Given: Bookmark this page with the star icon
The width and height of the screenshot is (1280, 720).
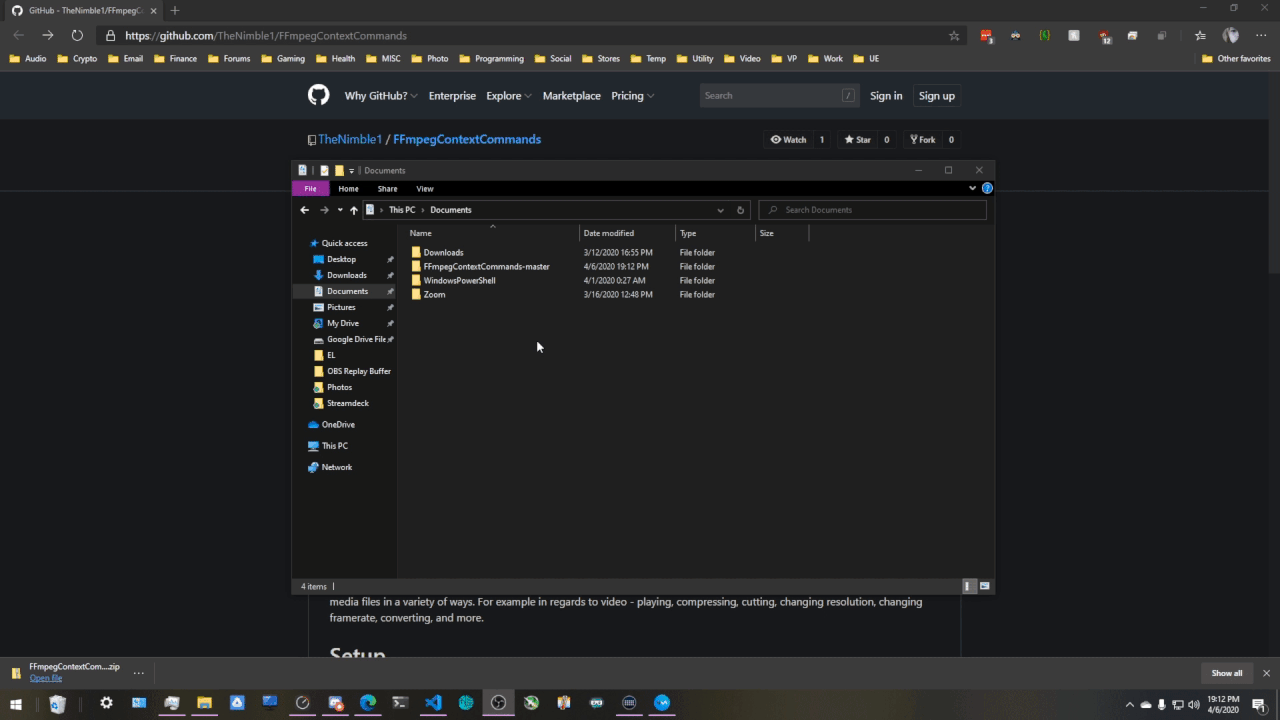Looking at the screenshot, I should (x=954, y=35).
